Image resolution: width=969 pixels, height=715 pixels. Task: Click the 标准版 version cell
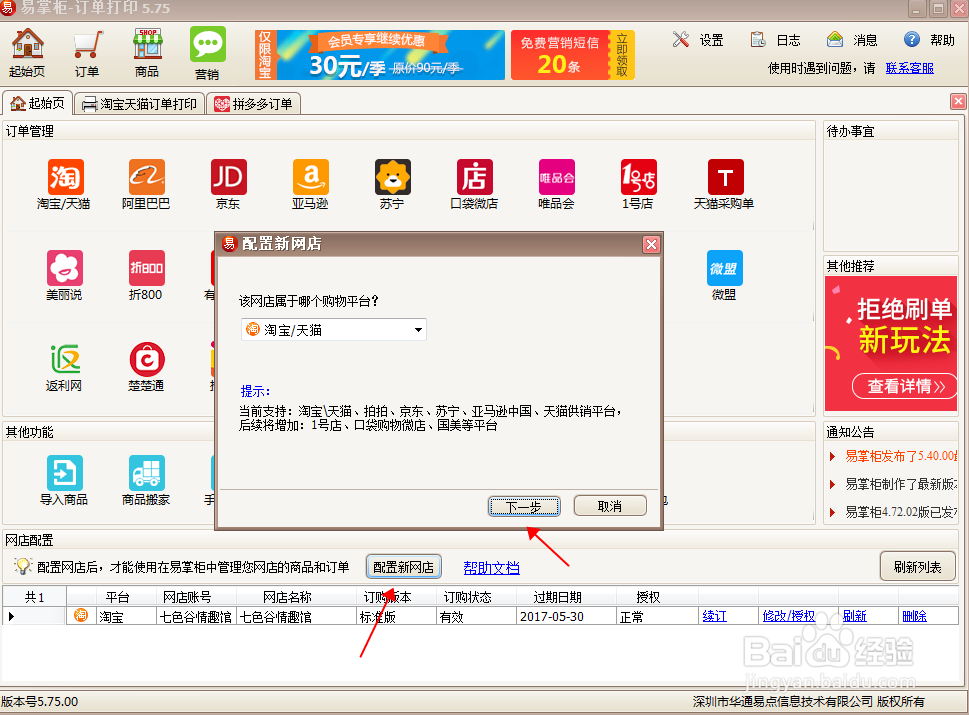click(x=397, y=617)
